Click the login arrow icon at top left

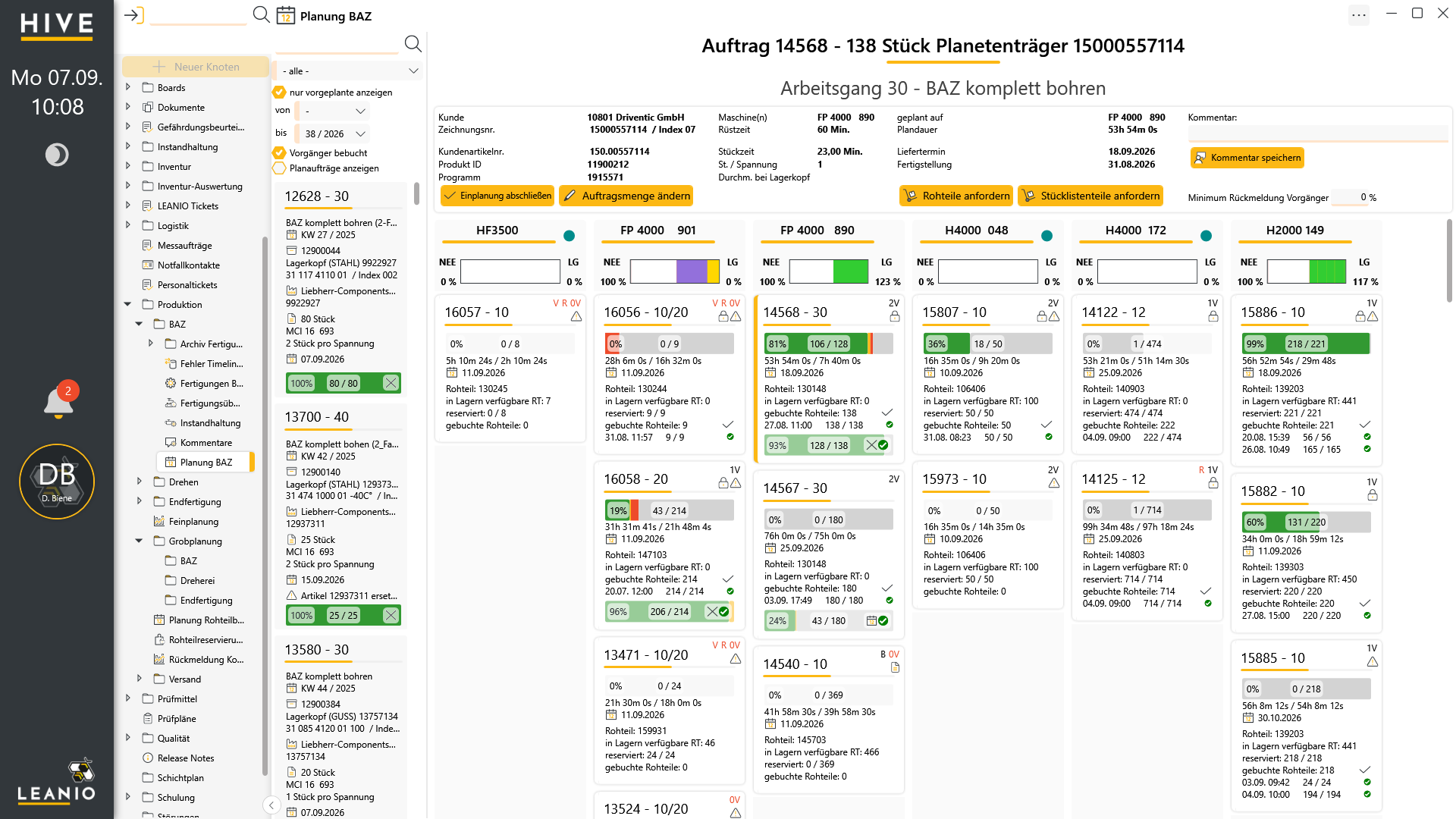pos(134,15)
